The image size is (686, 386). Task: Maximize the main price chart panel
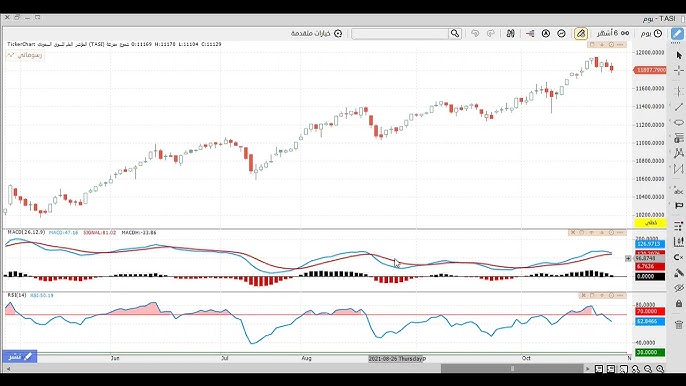tap(592, 45)
